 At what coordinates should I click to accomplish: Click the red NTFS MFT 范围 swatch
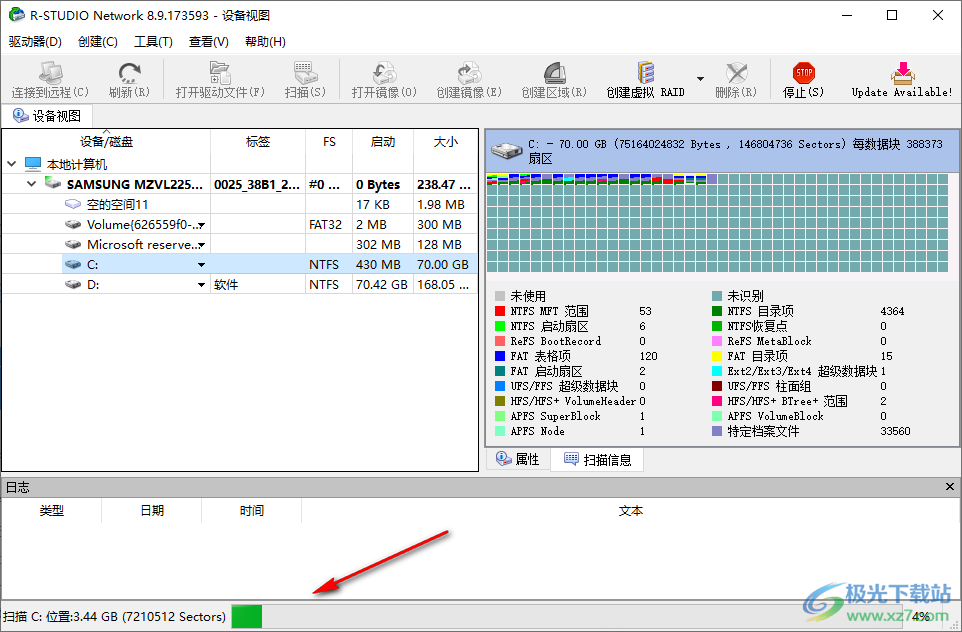pos(500,311)
